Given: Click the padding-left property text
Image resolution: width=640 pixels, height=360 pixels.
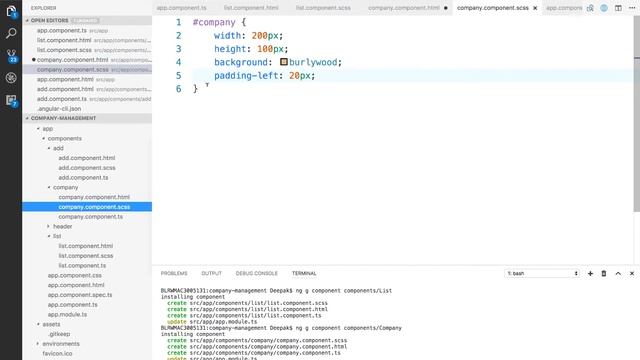Looking at the screenshot, I should (246, 76).
